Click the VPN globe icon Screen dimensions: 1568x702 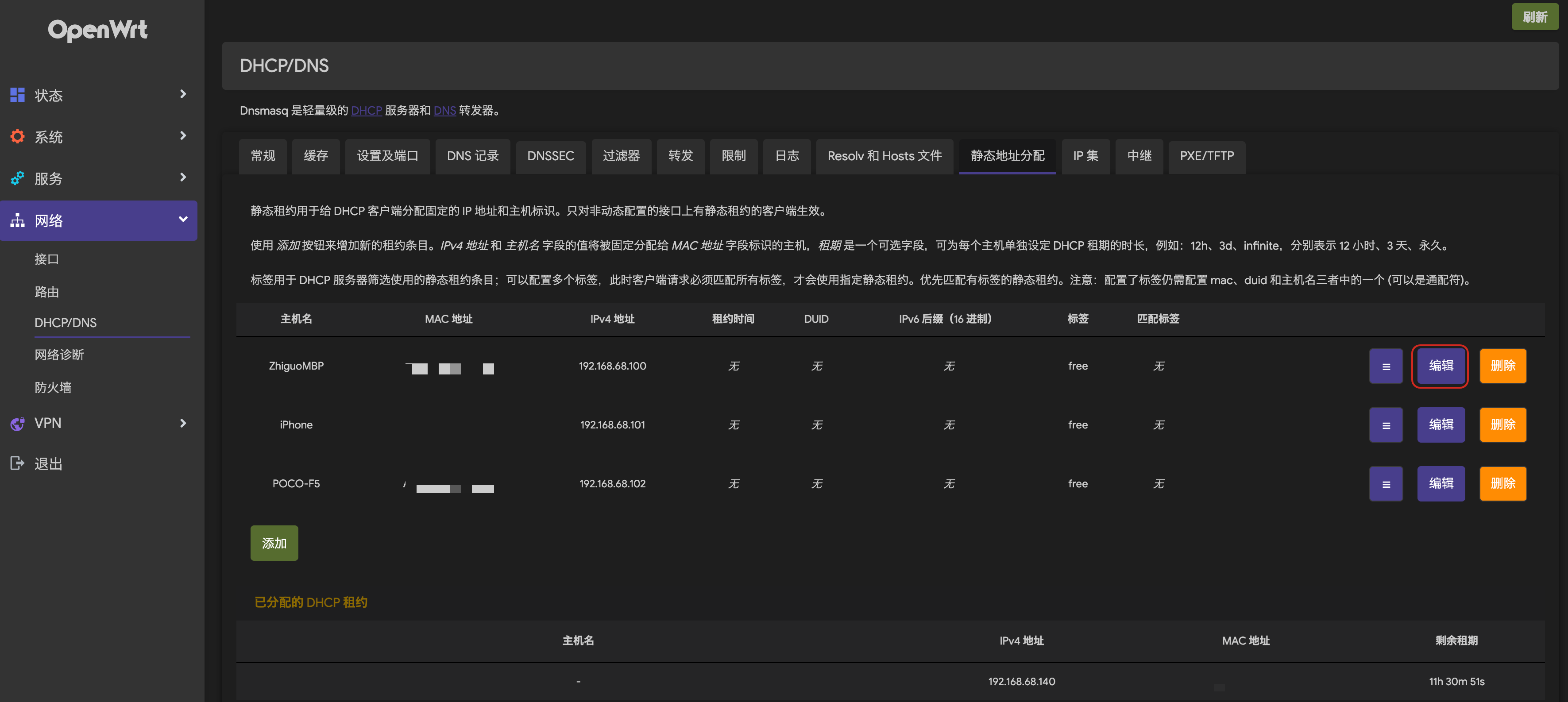tap(18, 423)
